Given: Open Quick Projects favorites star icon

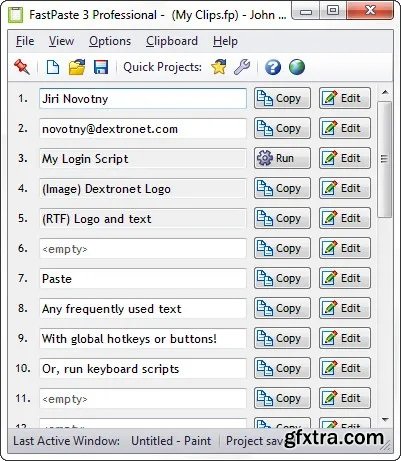Looking at the screenshot, I should (x=219, y=67).
